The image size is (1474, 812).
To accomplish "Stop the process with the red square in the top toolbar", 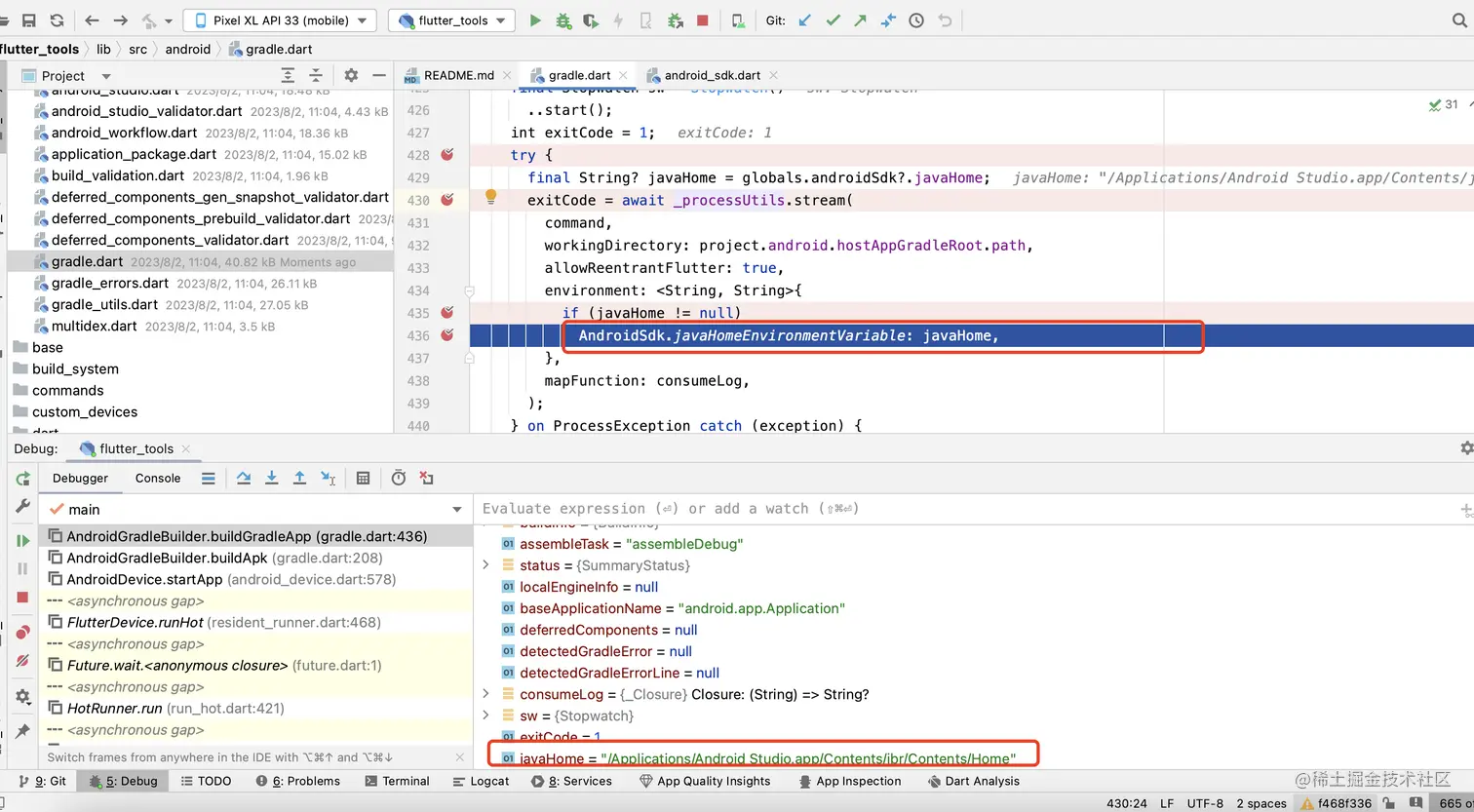I will pos(703,19).
